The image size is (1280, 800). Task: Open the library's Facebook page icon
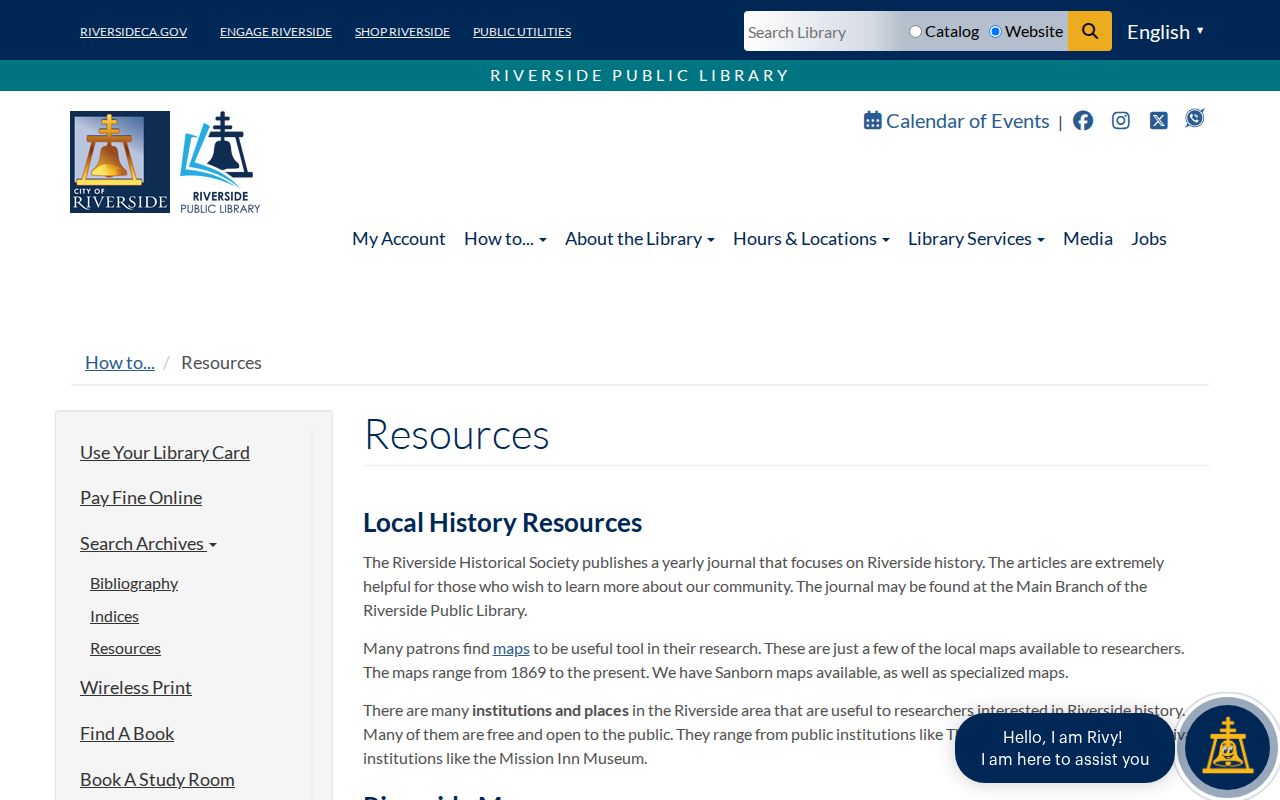(1083, 121)
